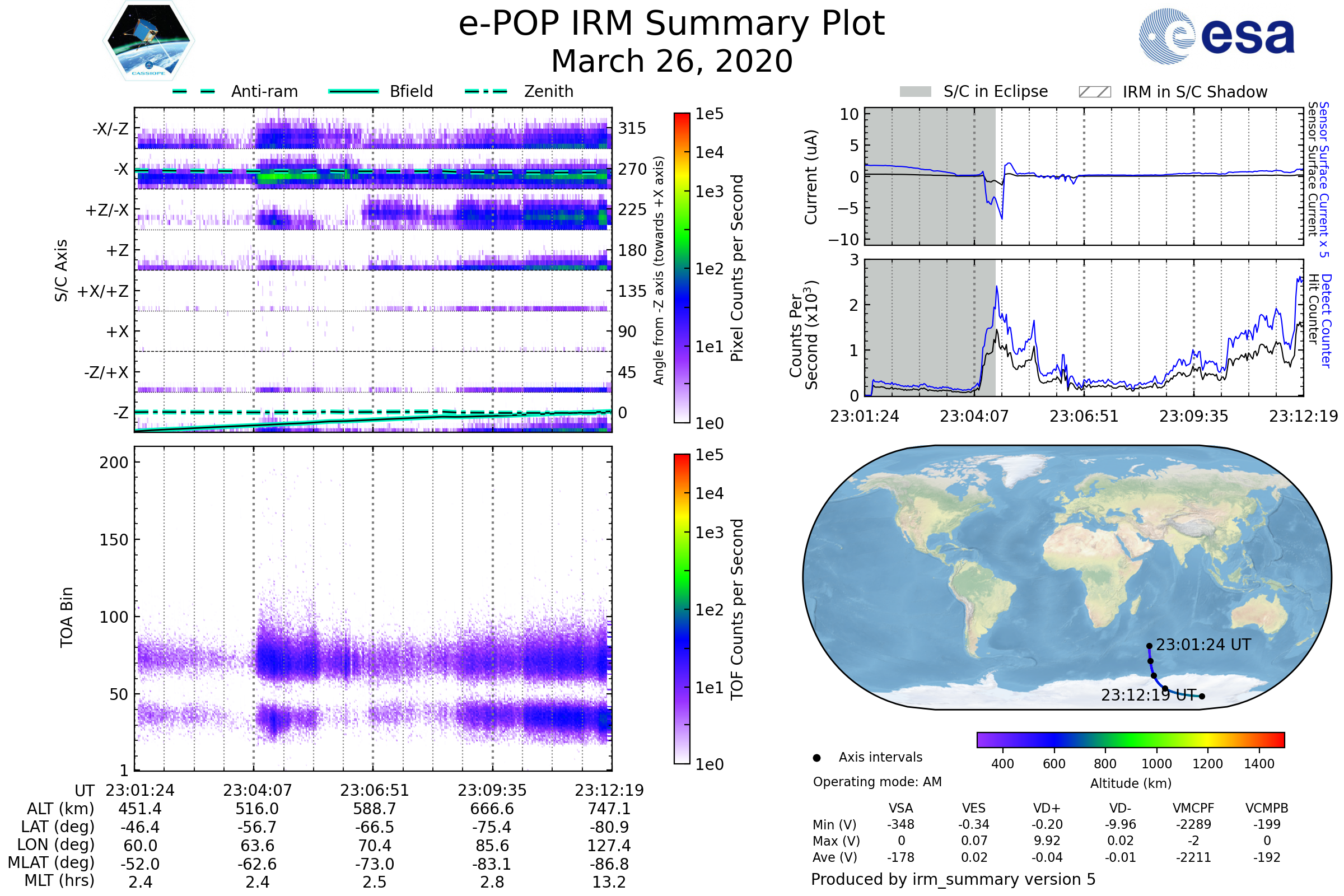Click the Altitude (km) horizontal colorbar

click(1130, 739)
